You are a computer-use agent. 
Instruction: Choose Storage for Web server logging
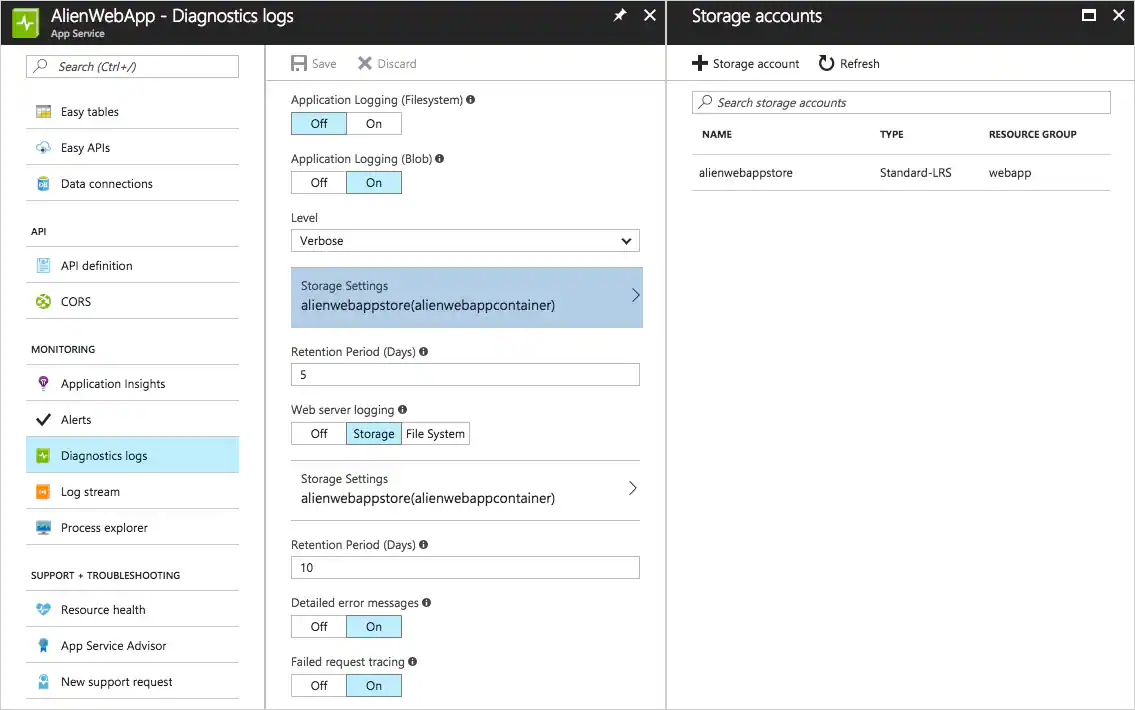pyautogui.click(x=374, y=434)
